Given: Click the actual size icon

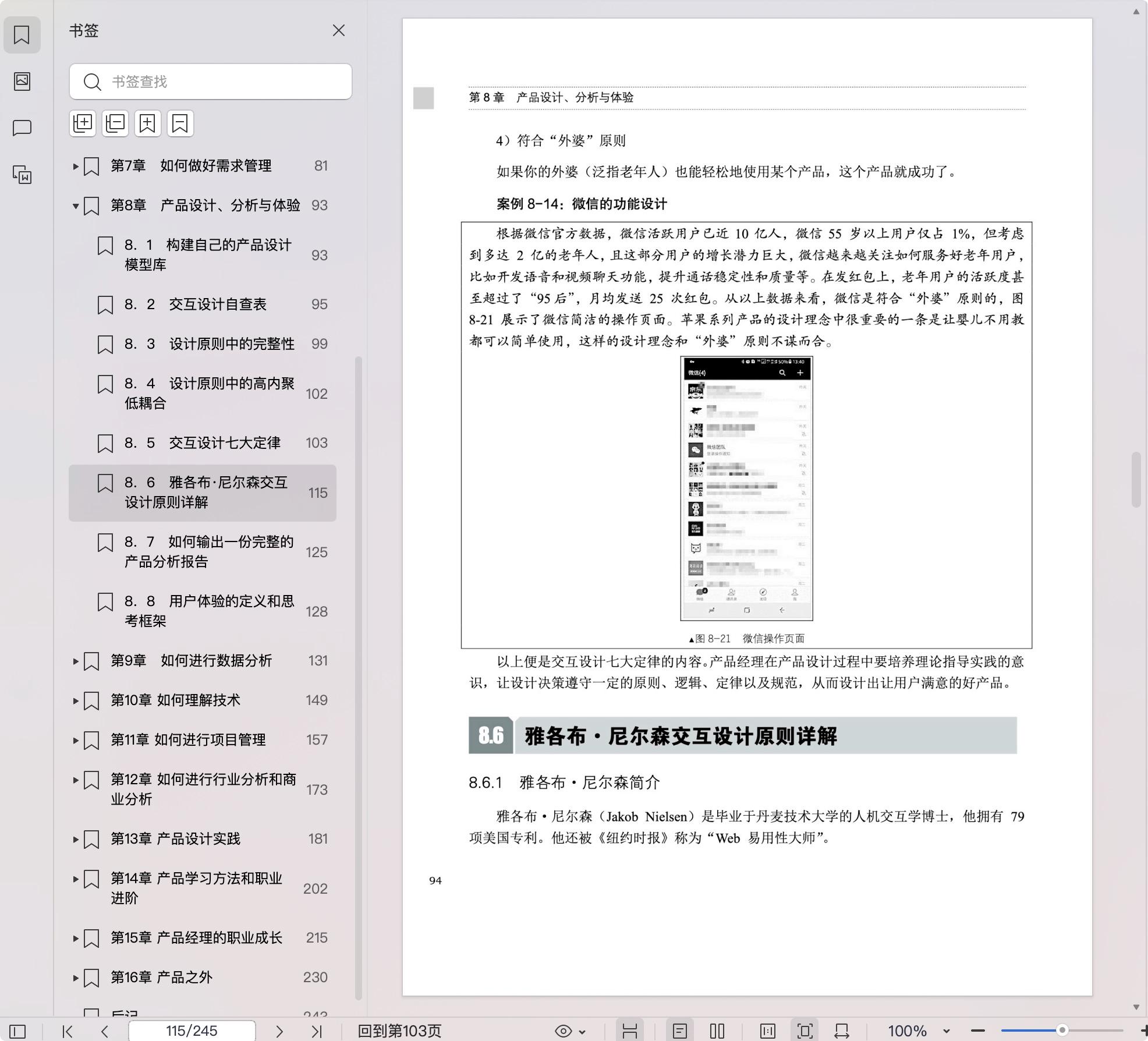Looking at the screenshot, I should point(767,1031).
